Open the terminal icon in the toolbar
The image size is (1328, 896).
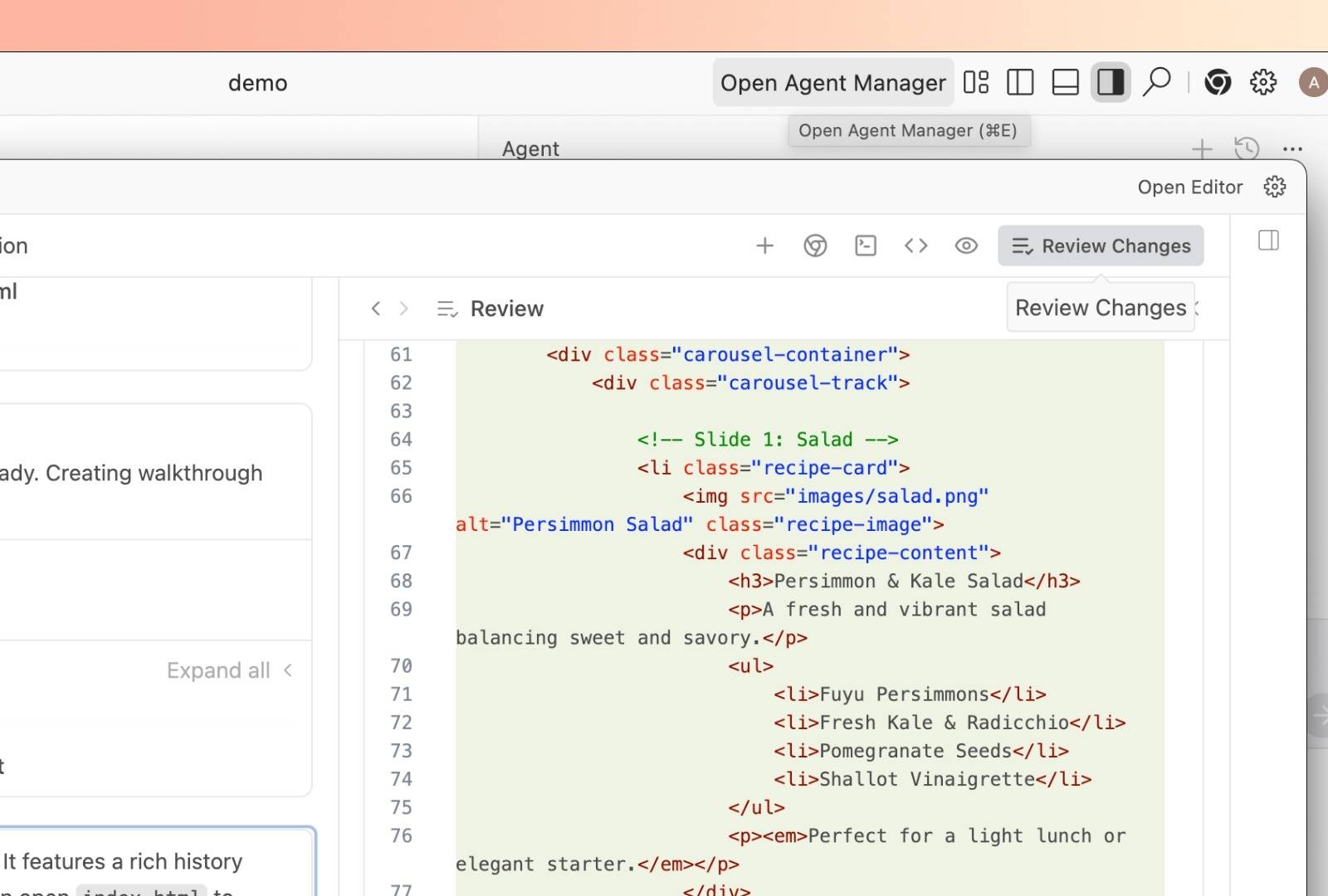click(x=866, y=246)
